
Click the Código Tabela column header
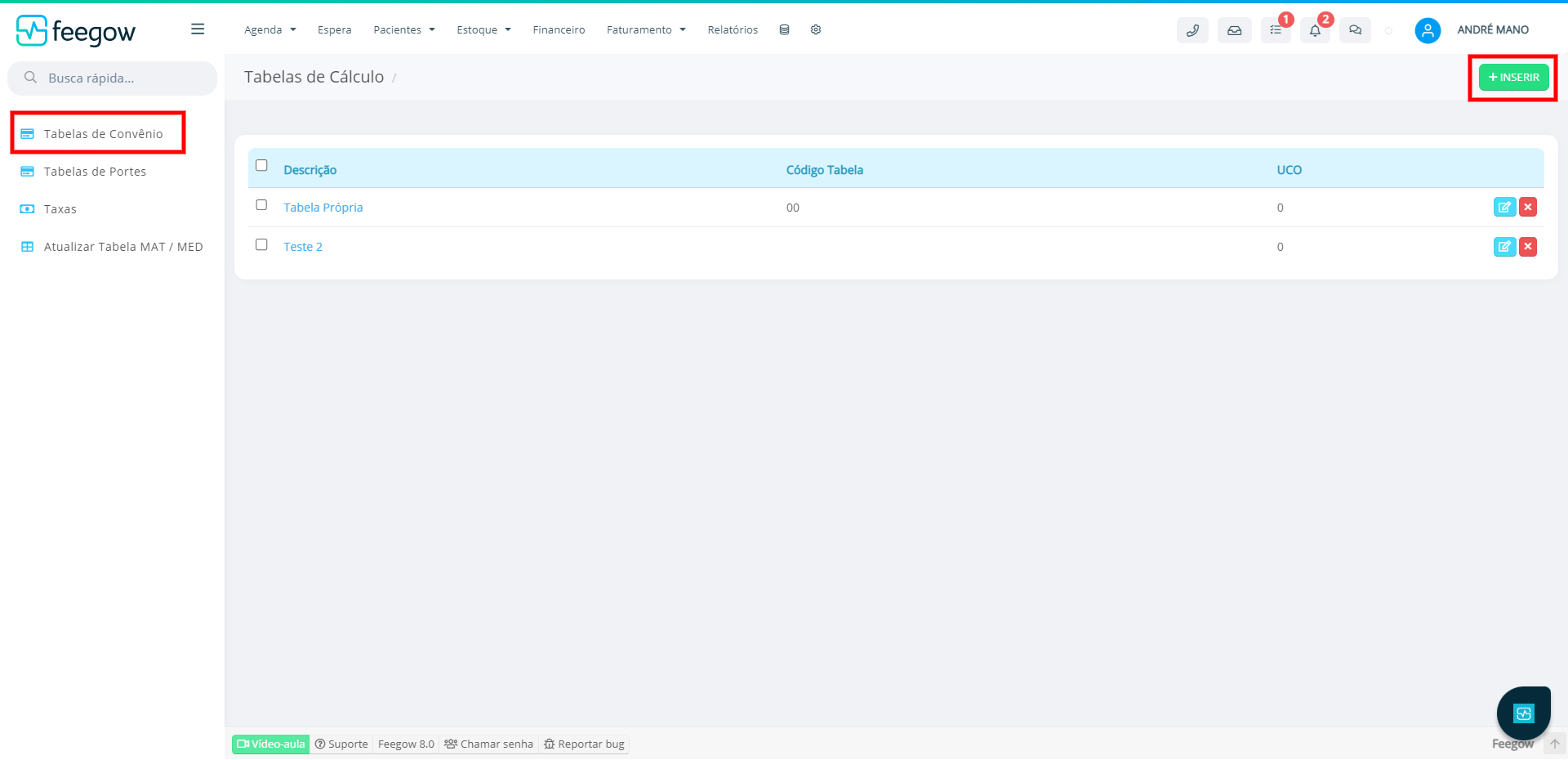825,170
